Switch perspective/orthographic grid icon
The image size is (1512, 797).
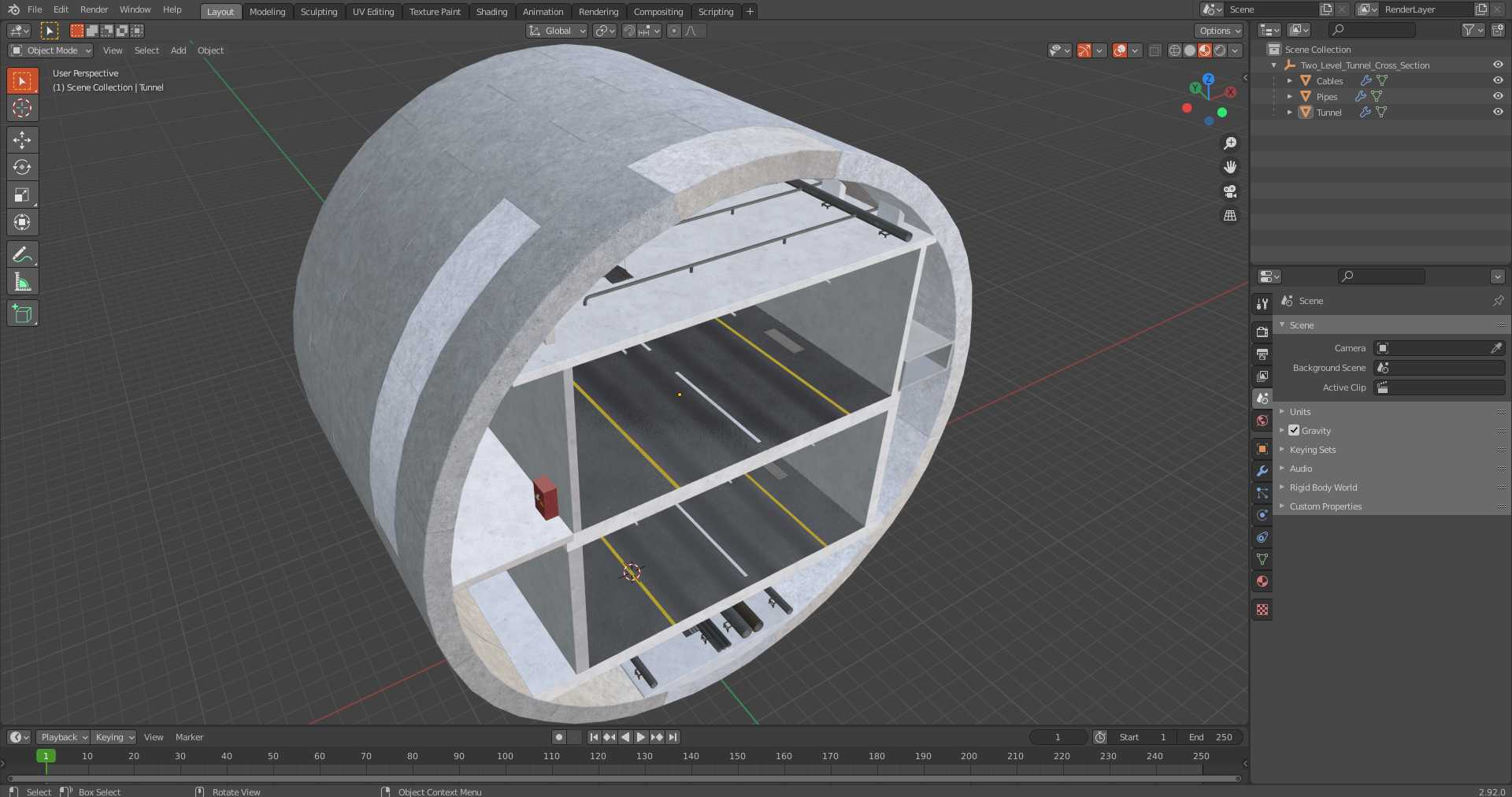(1230, 215)
